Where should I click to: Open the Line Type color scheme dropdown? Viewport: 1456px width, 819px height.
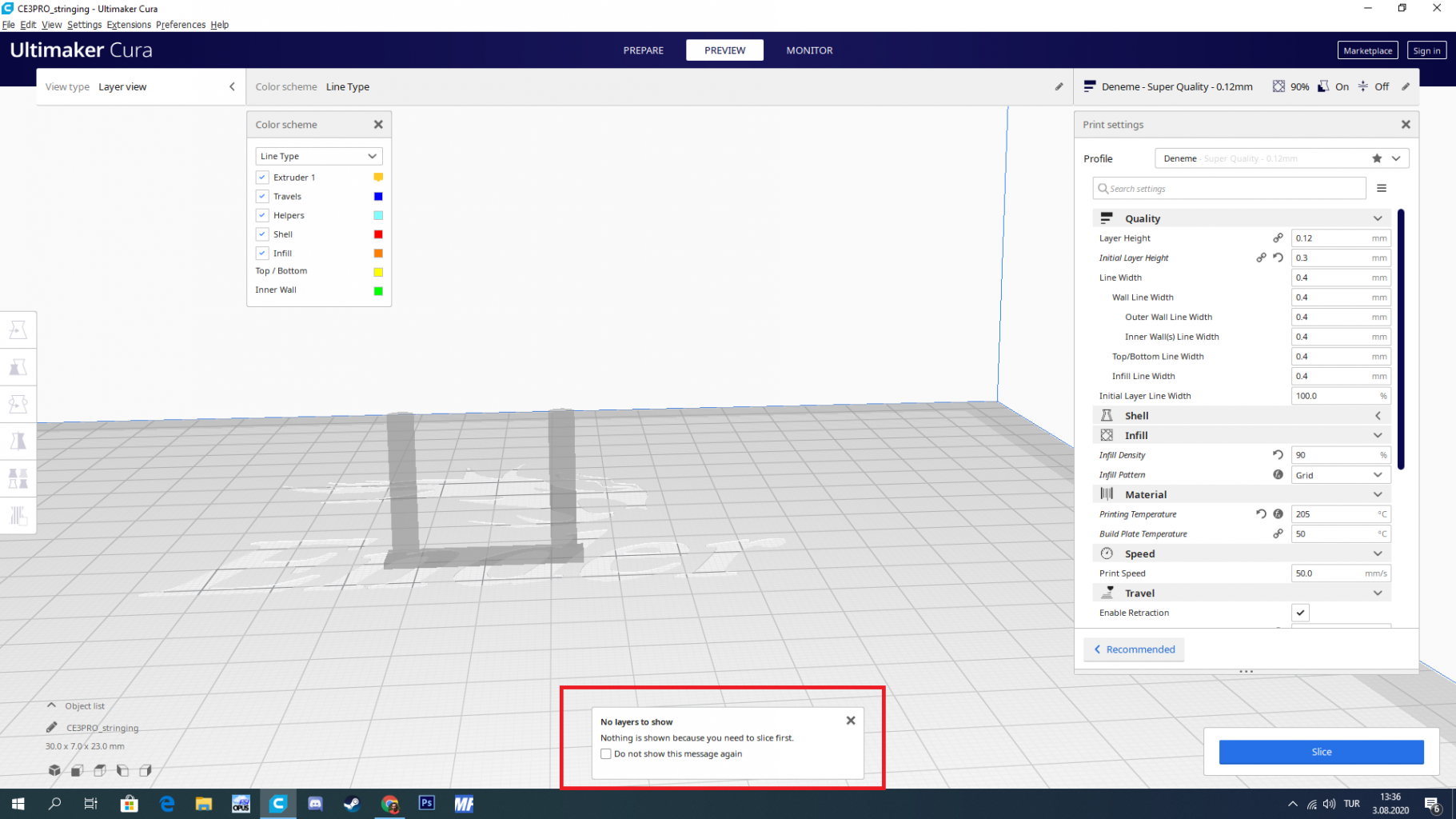coord(318,156)
